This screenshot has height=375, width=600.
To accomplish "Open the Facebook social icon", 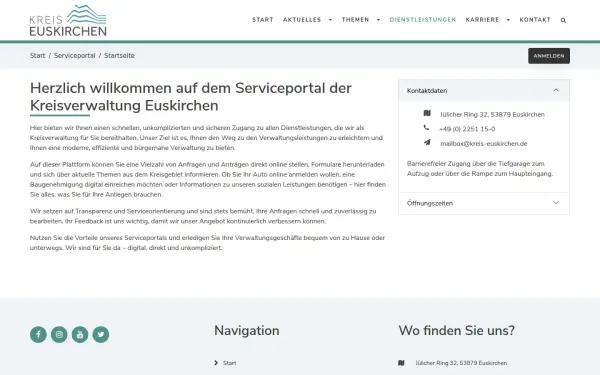I will click(38, 334).
